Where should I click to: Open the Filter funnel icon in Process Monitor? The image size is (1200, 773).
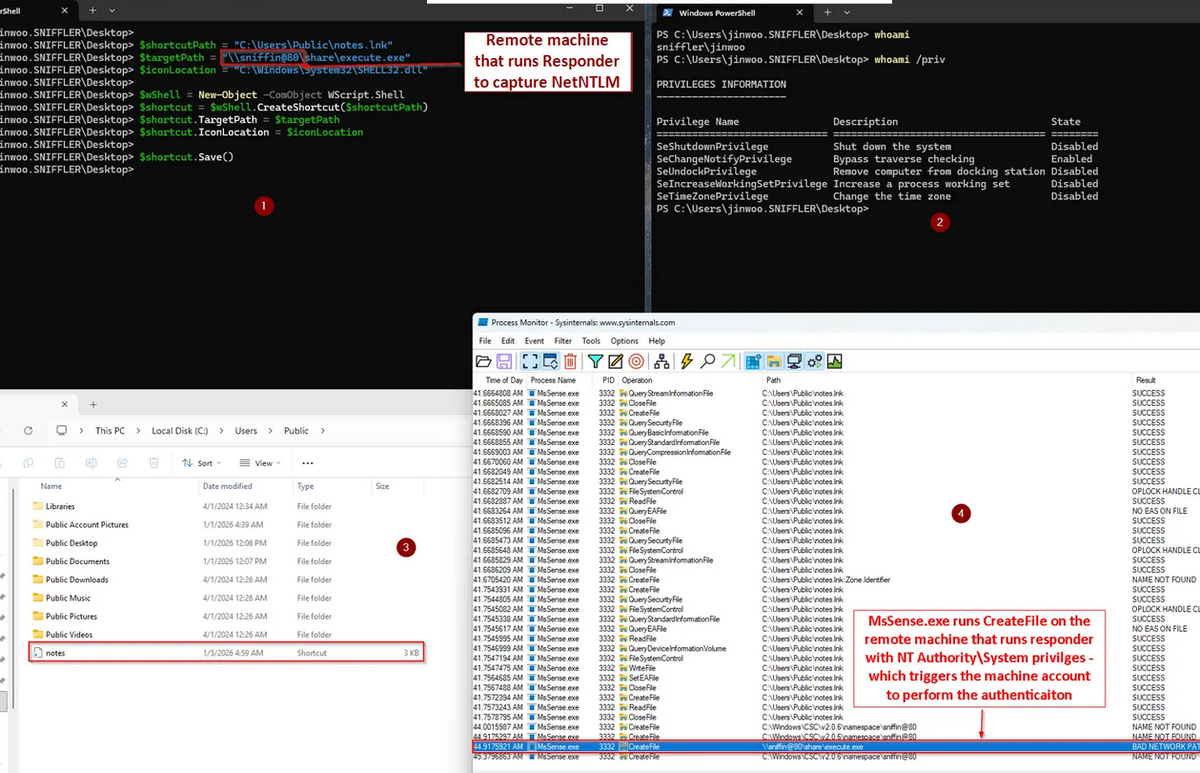coord(595,361)
